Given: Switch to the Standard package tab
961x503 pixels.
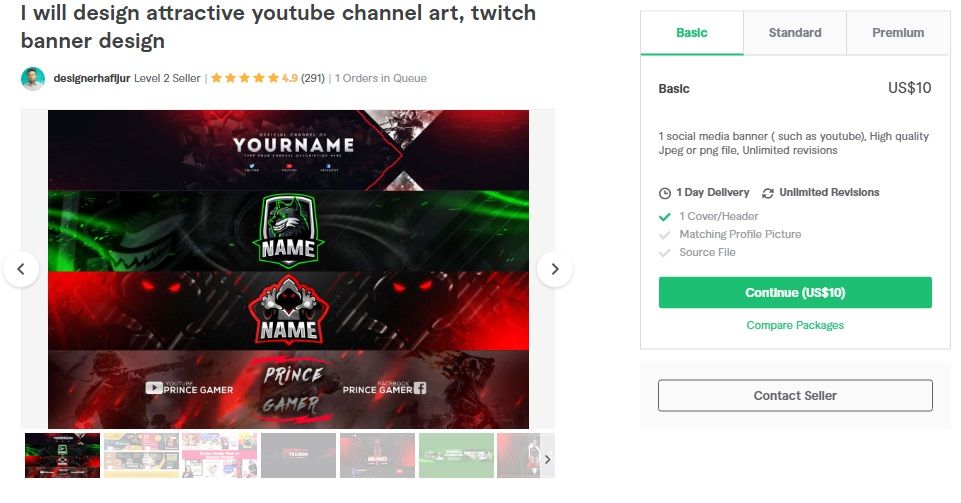Looking at the screenshot, I should tap(795, 33).
